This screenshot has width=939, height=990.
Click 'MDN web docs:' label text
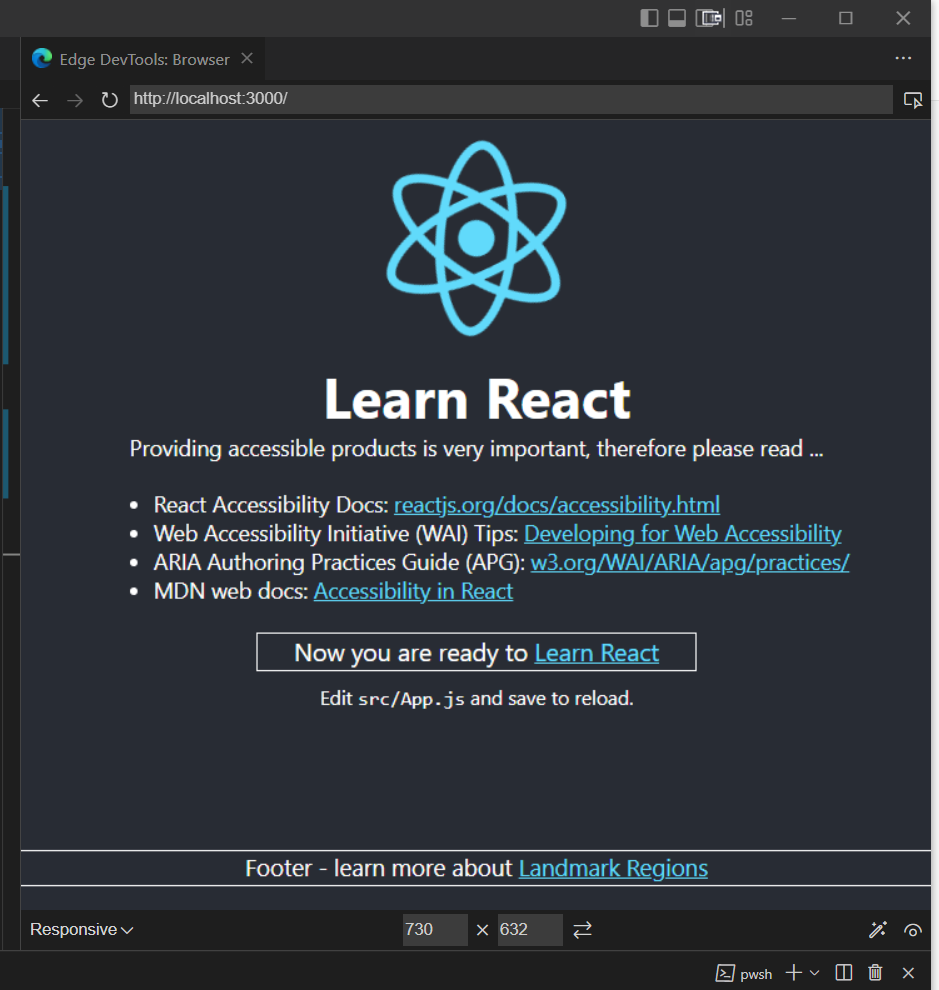point(231,592)
